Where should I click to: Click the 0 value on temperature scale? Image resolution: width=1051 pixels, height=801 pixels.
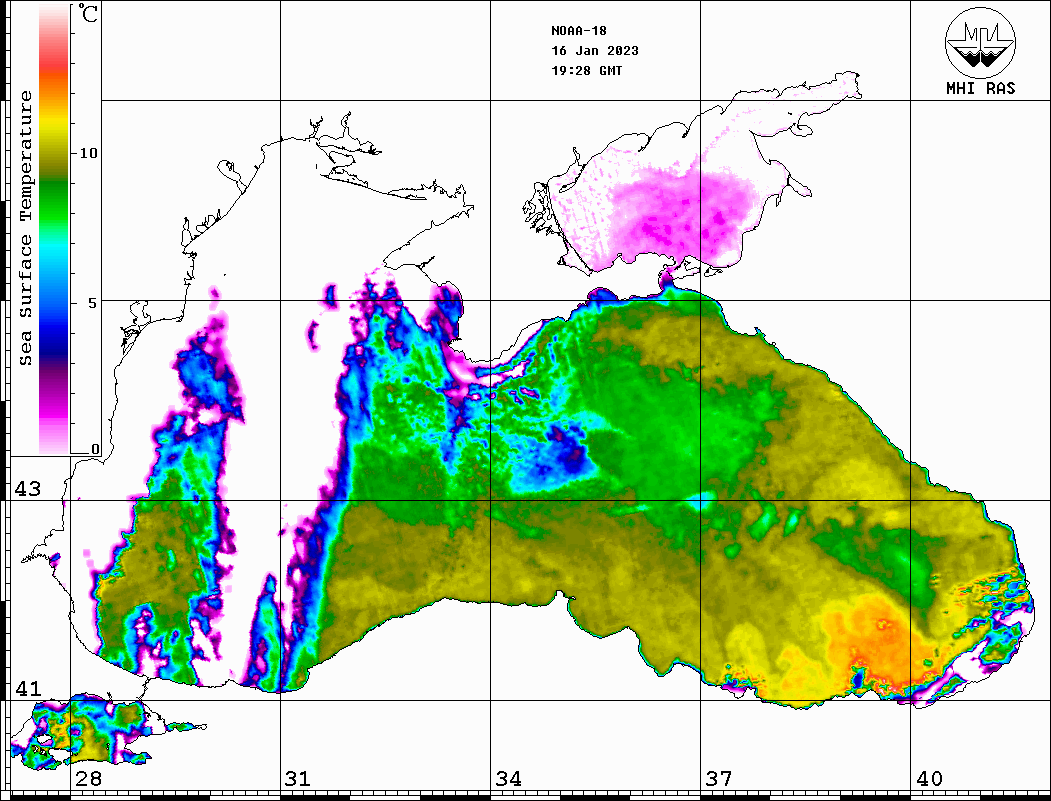tap(95, 449)
